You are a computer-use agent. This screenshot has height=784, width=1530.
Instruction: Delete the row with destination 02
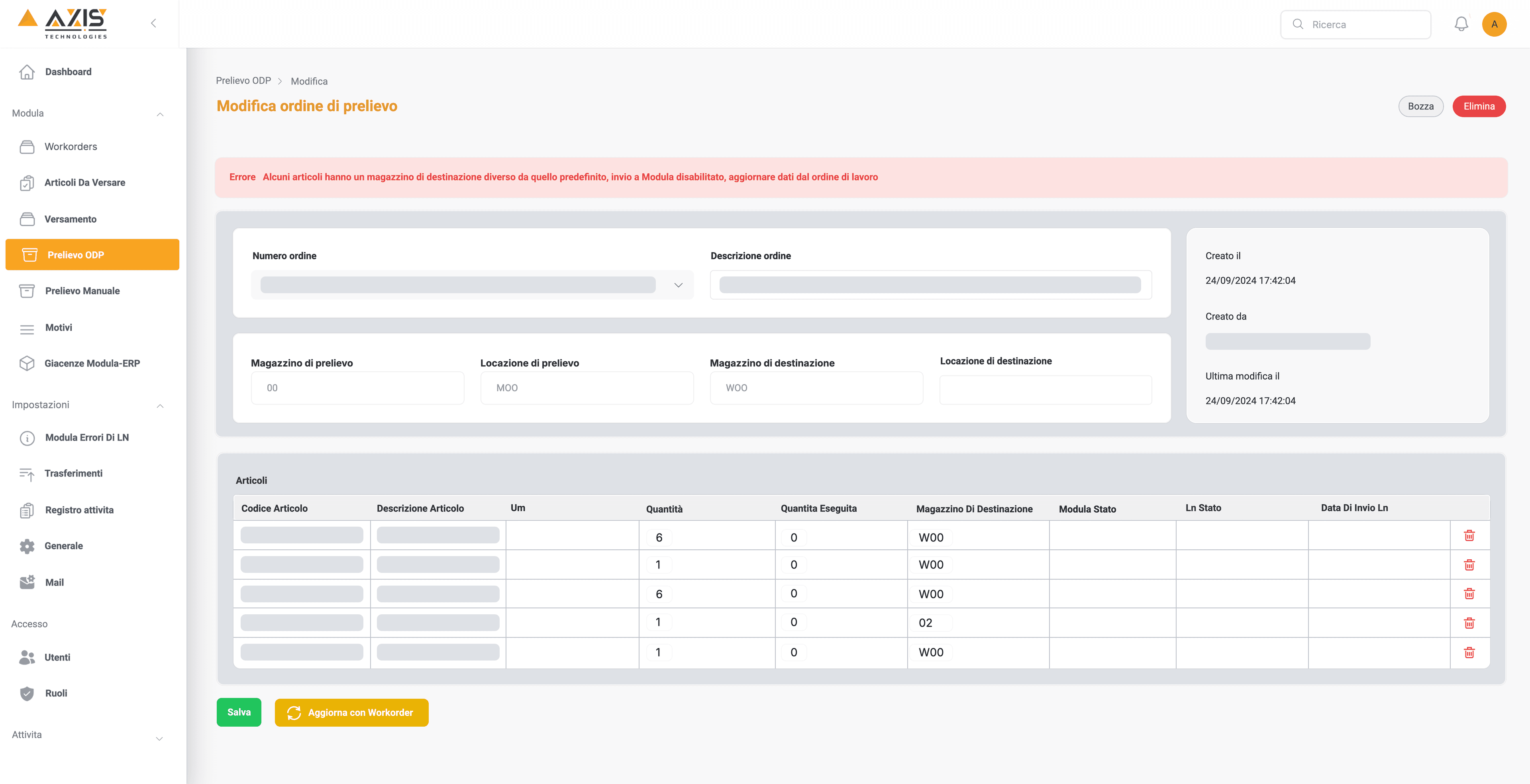1469,623
